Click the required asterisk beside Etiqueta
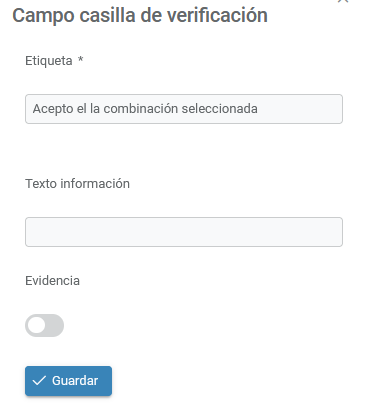This screenshot has width=368, height=414. point(80,59)
